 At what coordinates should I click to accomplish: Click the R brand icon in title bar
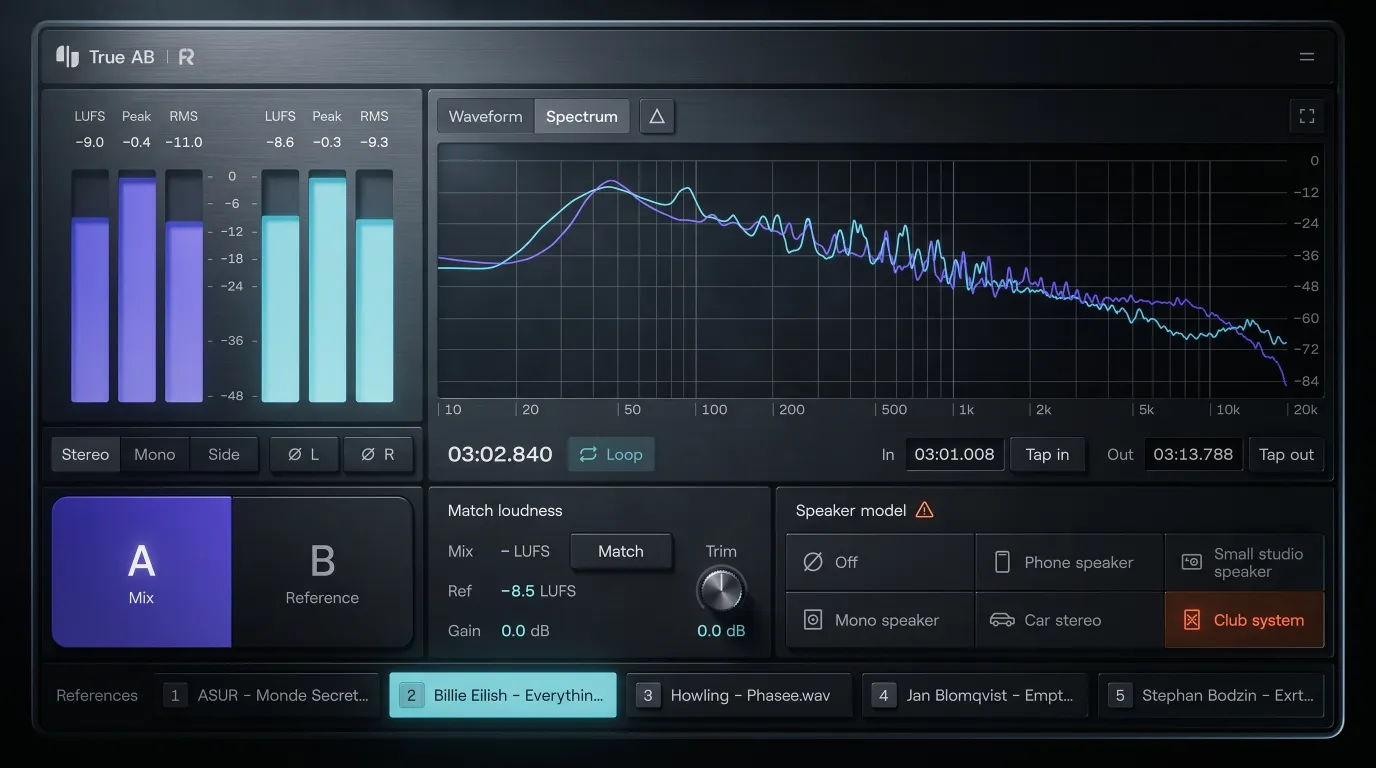(186, 57)
